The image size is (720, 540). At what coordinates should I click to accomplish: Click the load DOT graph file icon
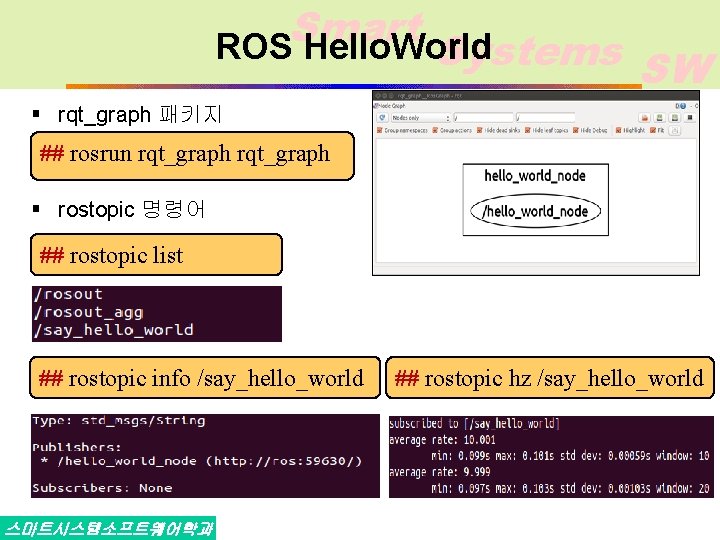pyautogui.click(x=644, y=118)
